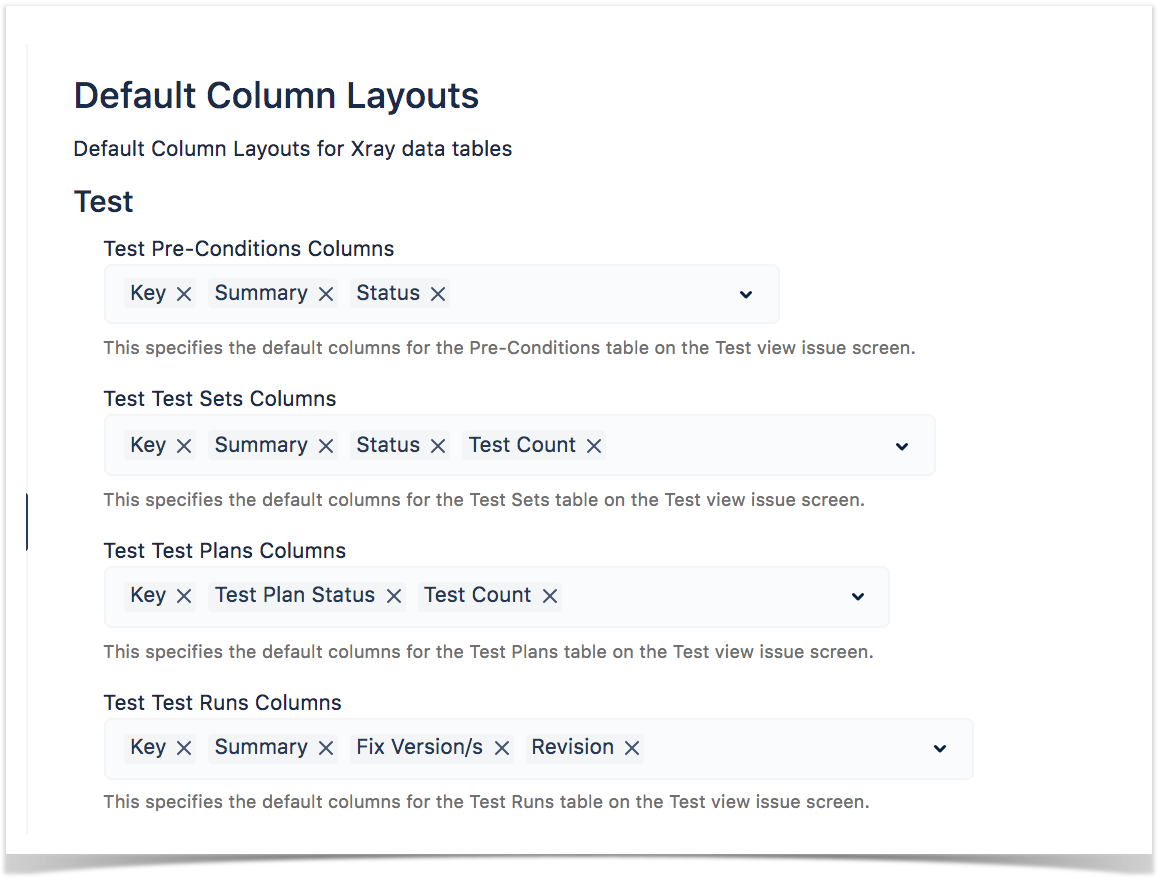Open the Test Test Sets Columns dropdown
The height and width of the screenshot is (883, 1166).
point(902,446)
